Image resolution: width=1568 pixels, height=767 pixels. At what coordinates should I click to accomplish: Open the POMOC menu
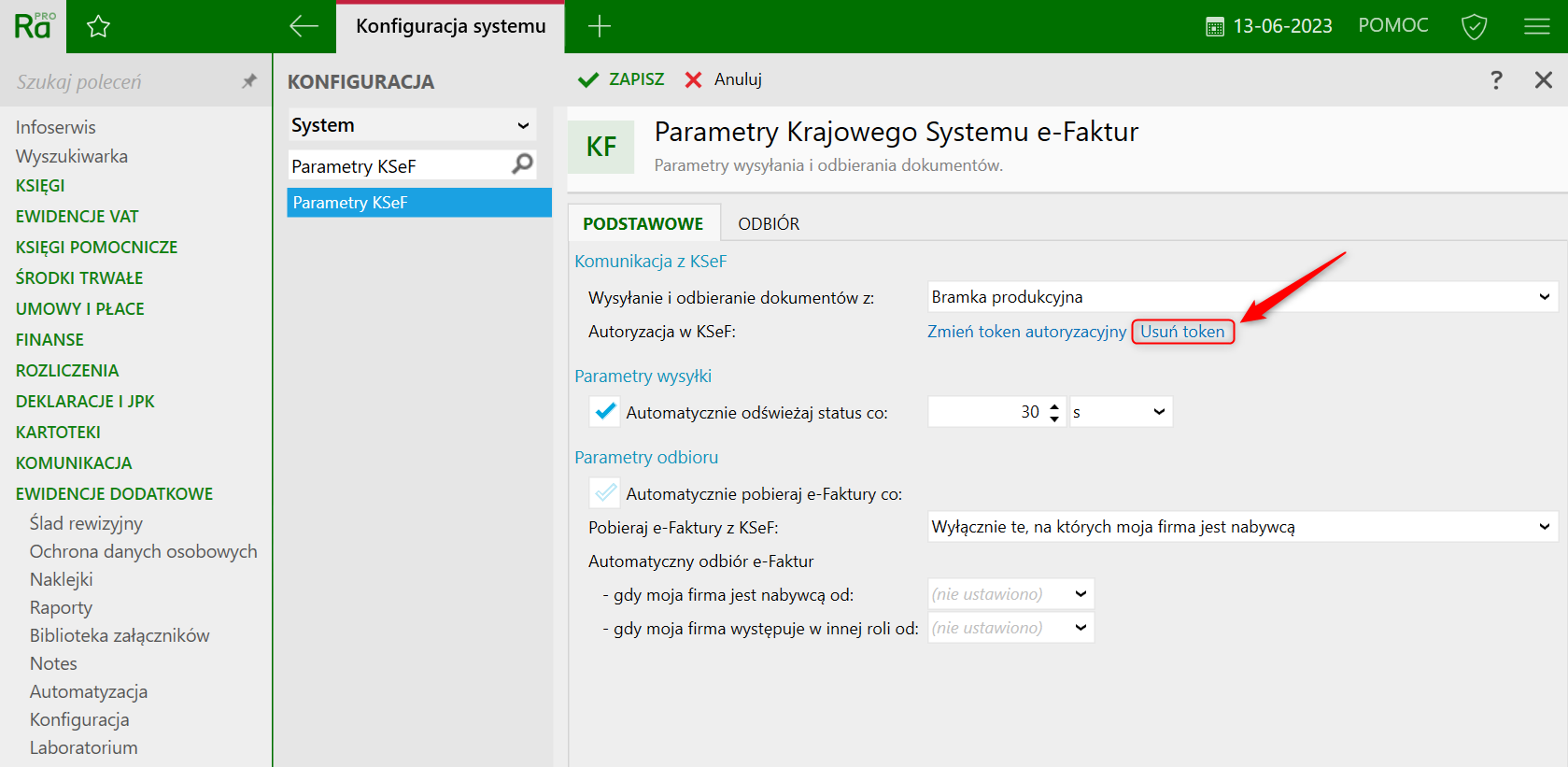(x=1393, y=25)
